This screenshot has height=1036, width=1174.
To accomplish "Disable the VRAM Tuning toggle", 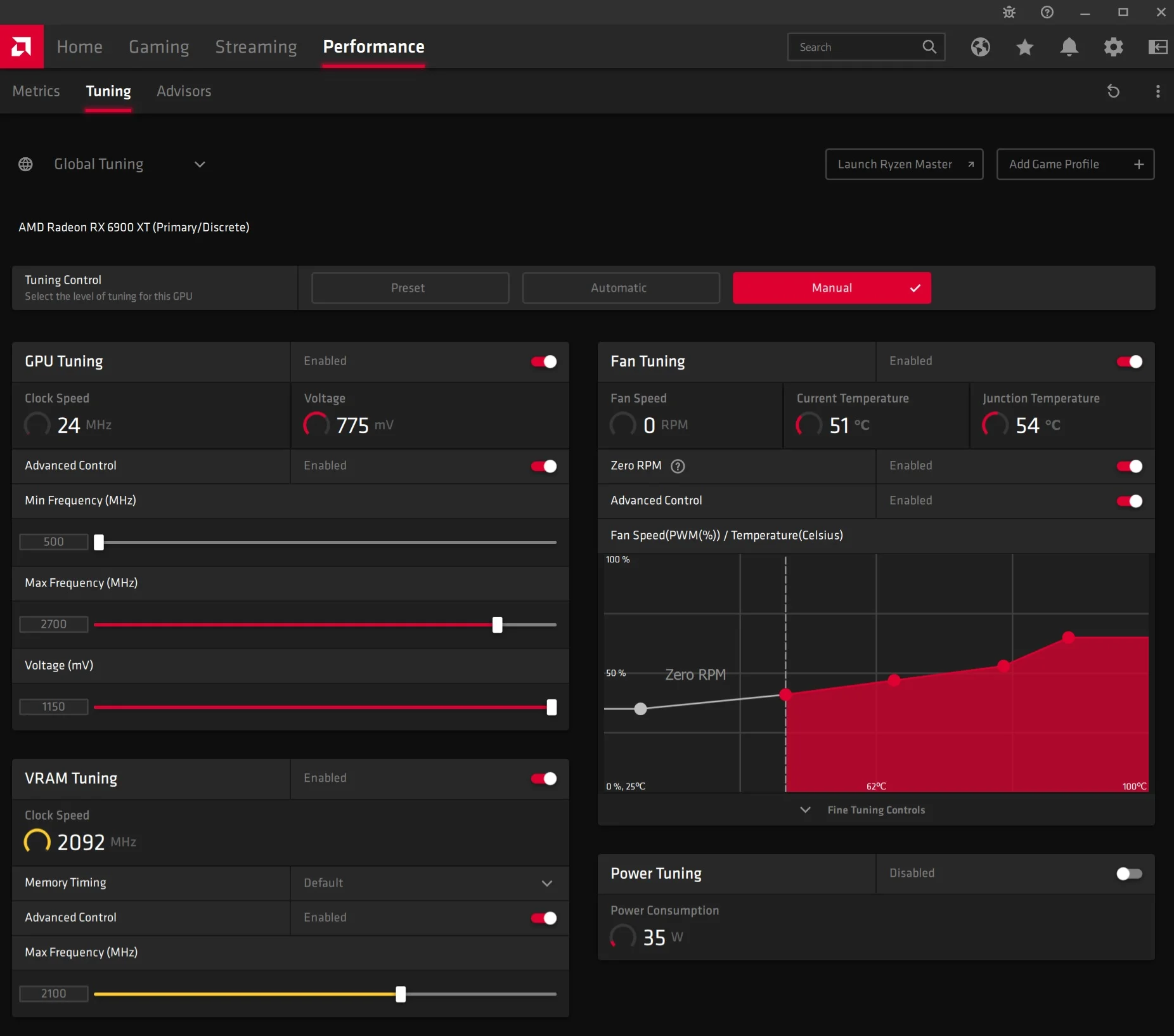I will tap(544, 779).
